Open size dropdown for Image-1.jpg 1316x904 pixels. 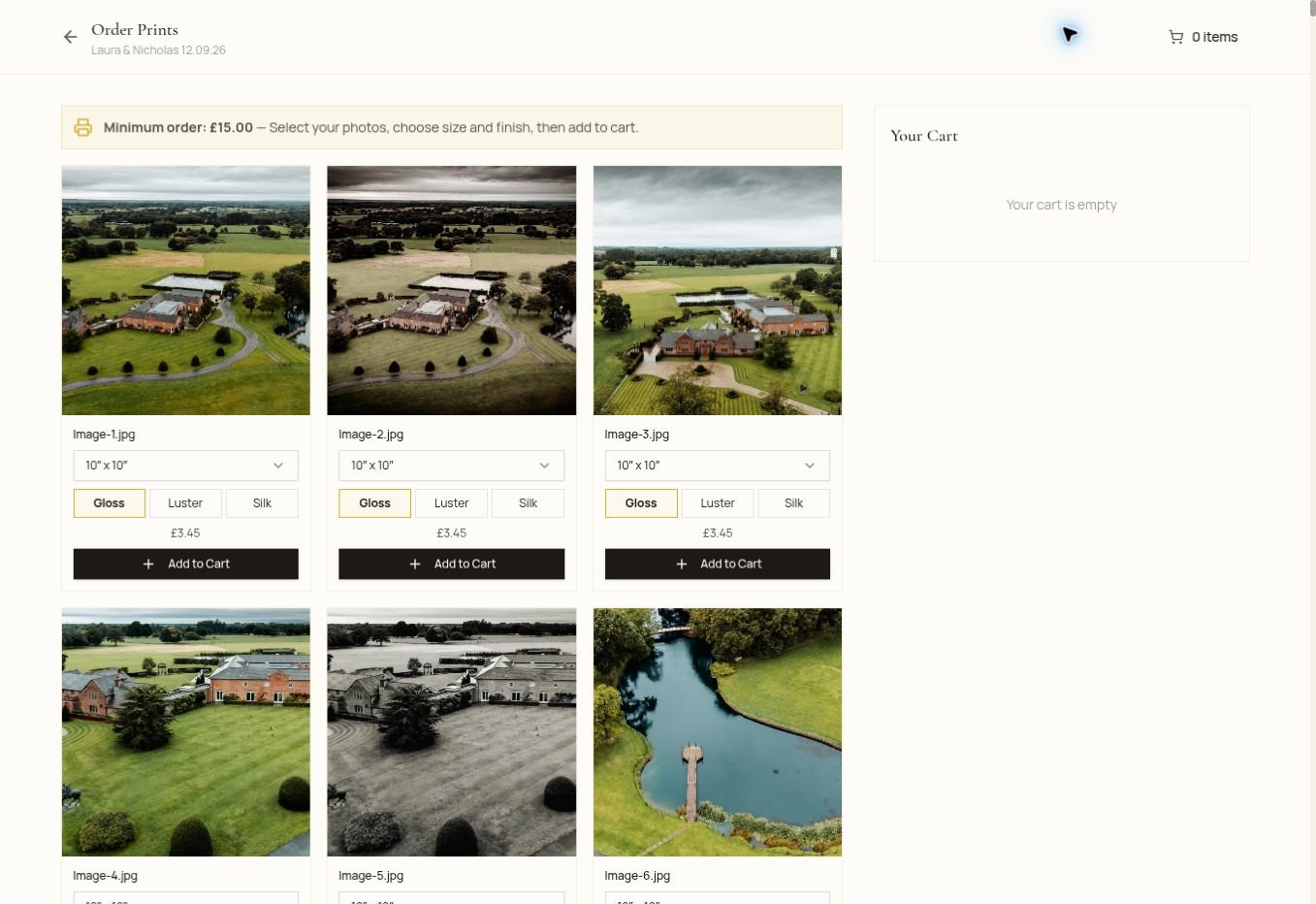coord(185,466)
